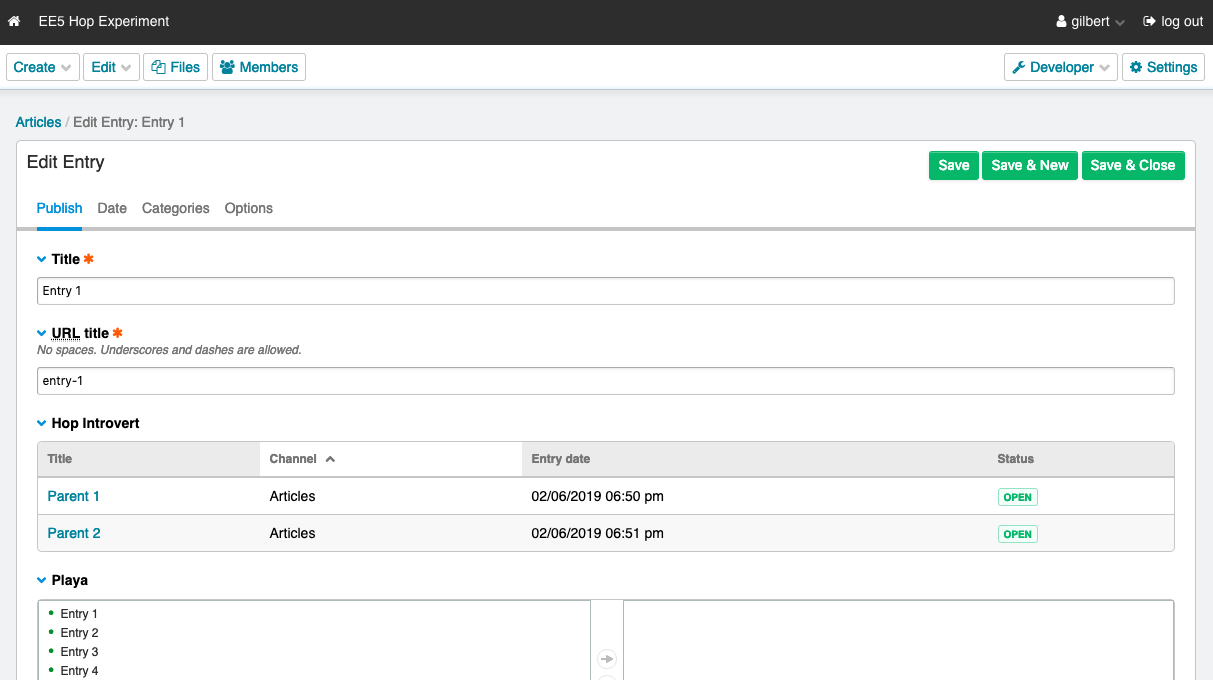Sort table by Entry date column header

[x=755, y=459]
